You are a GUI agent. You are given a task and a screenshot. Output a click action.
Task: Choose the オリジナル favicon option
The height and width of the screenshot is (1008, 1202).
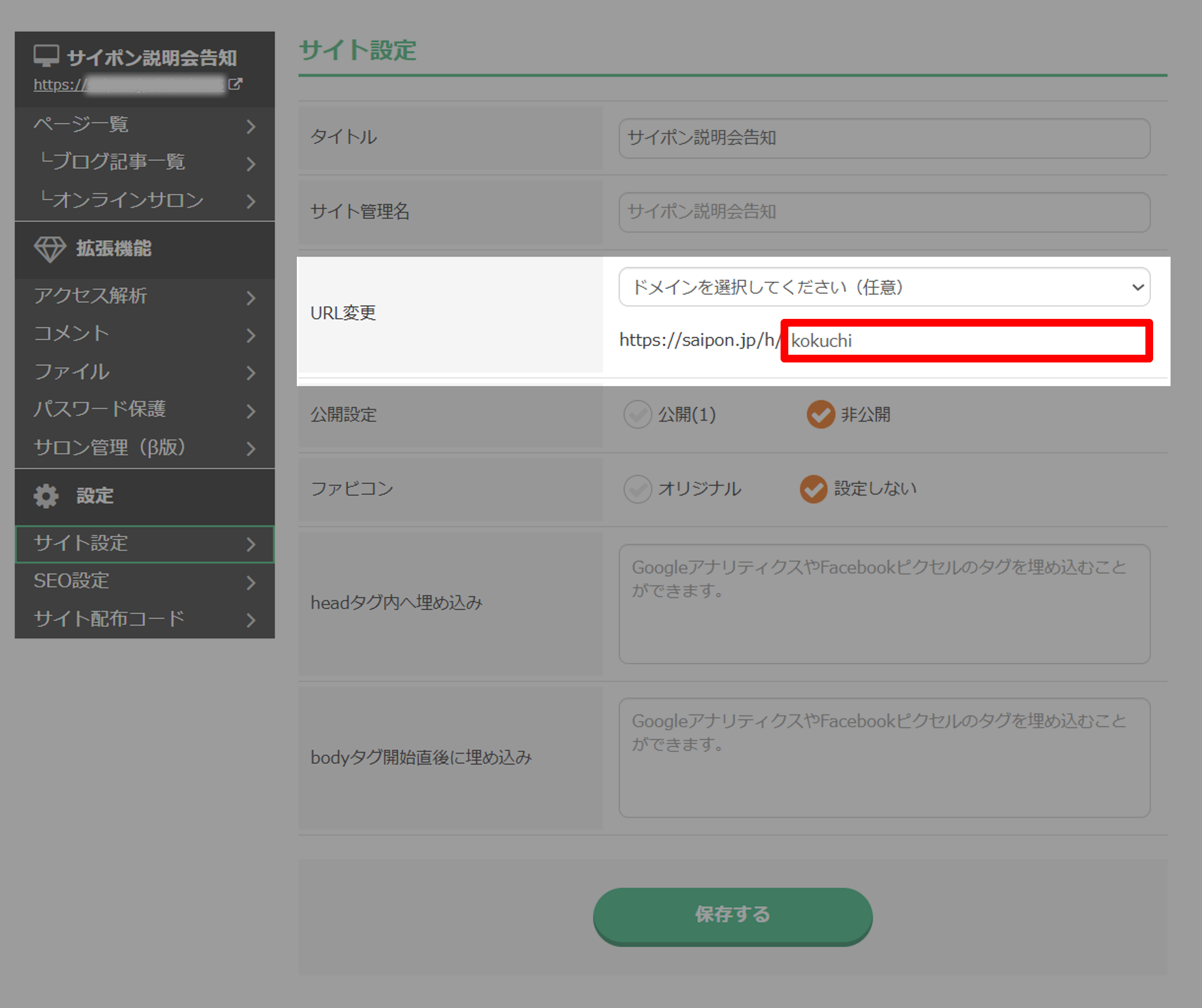[x=638, y=489]
